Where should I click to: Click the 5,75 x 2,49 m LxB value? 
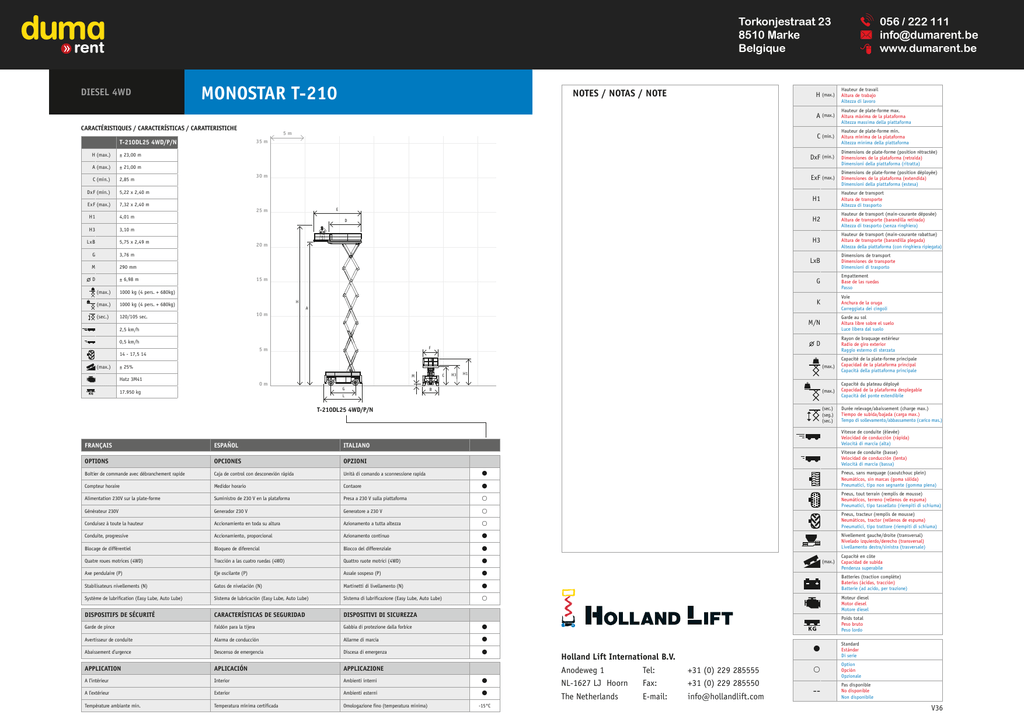[x=133, y=242]
